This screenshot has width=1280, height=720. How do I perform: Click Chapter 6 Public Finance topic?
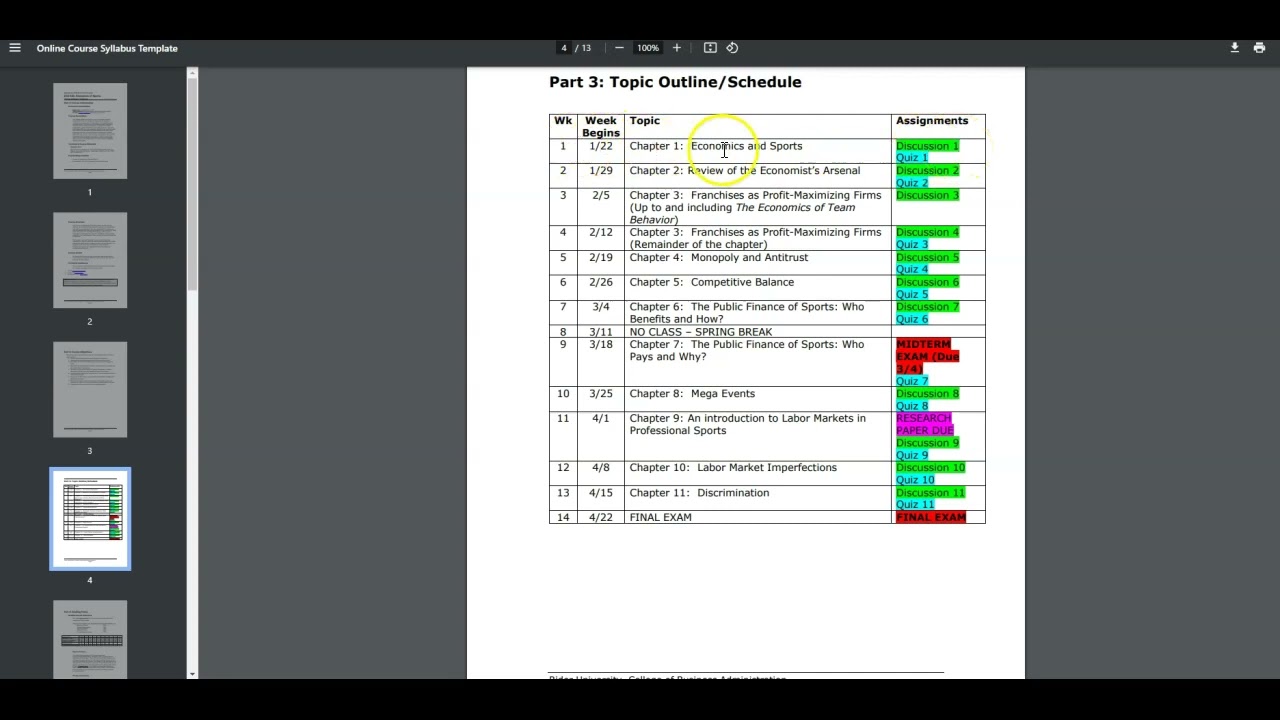[747, 313]
